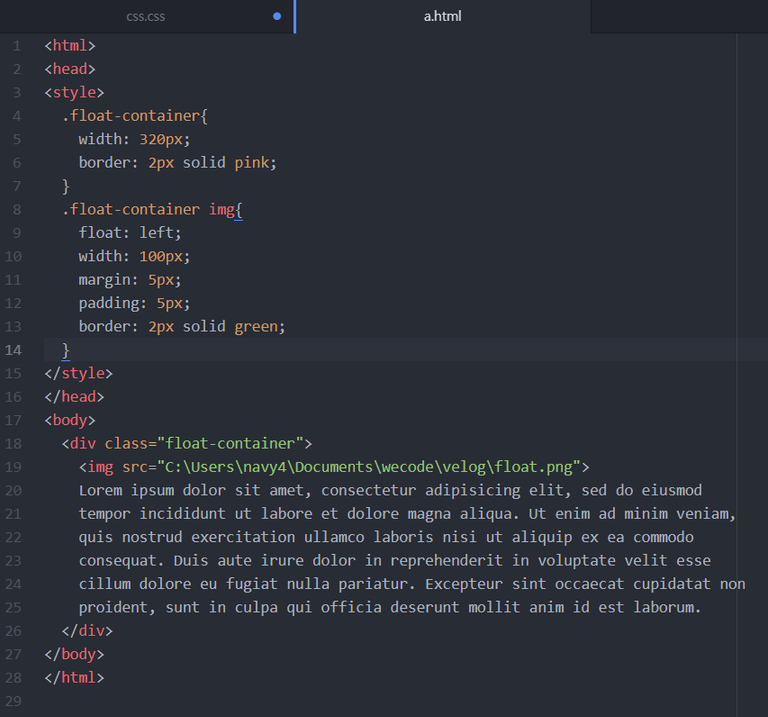Click the <style> opening tag
Viewport: 768px width, 717px height.
[x=74, y=93]
